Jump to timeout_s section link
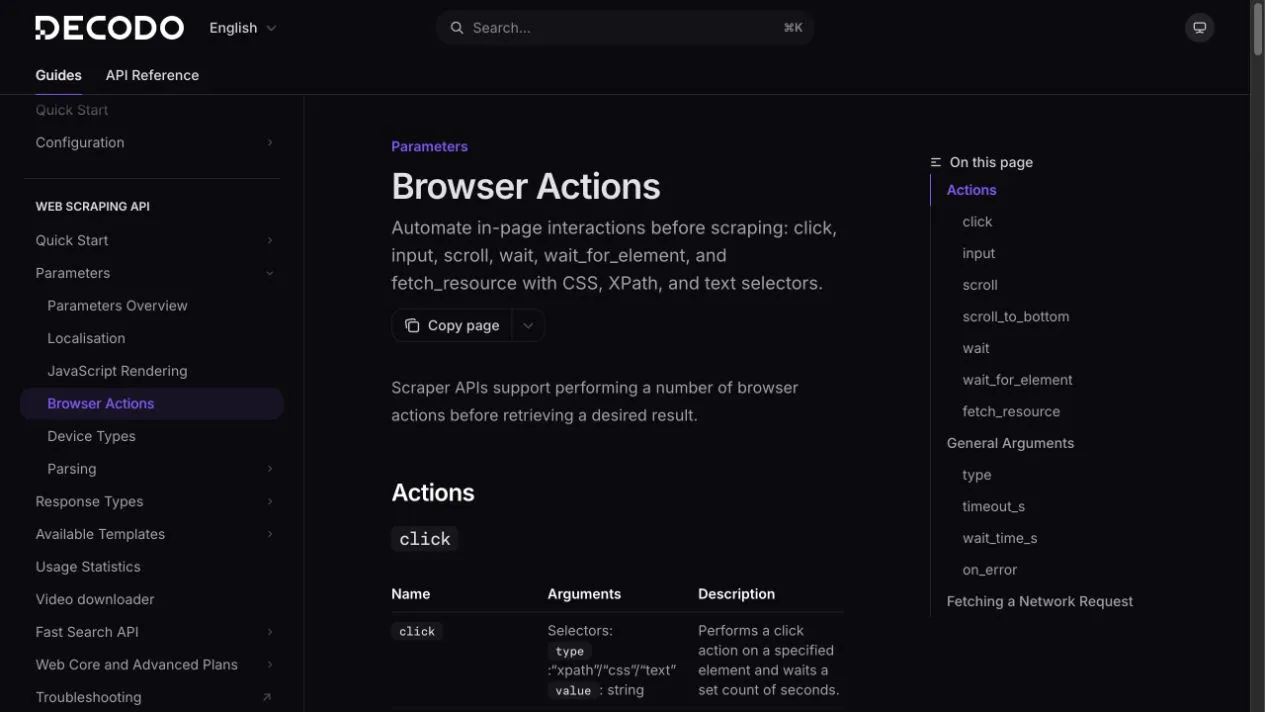The width and height of the screenshot is (1265, 712). pyautogui.click(x=993, y=507)
